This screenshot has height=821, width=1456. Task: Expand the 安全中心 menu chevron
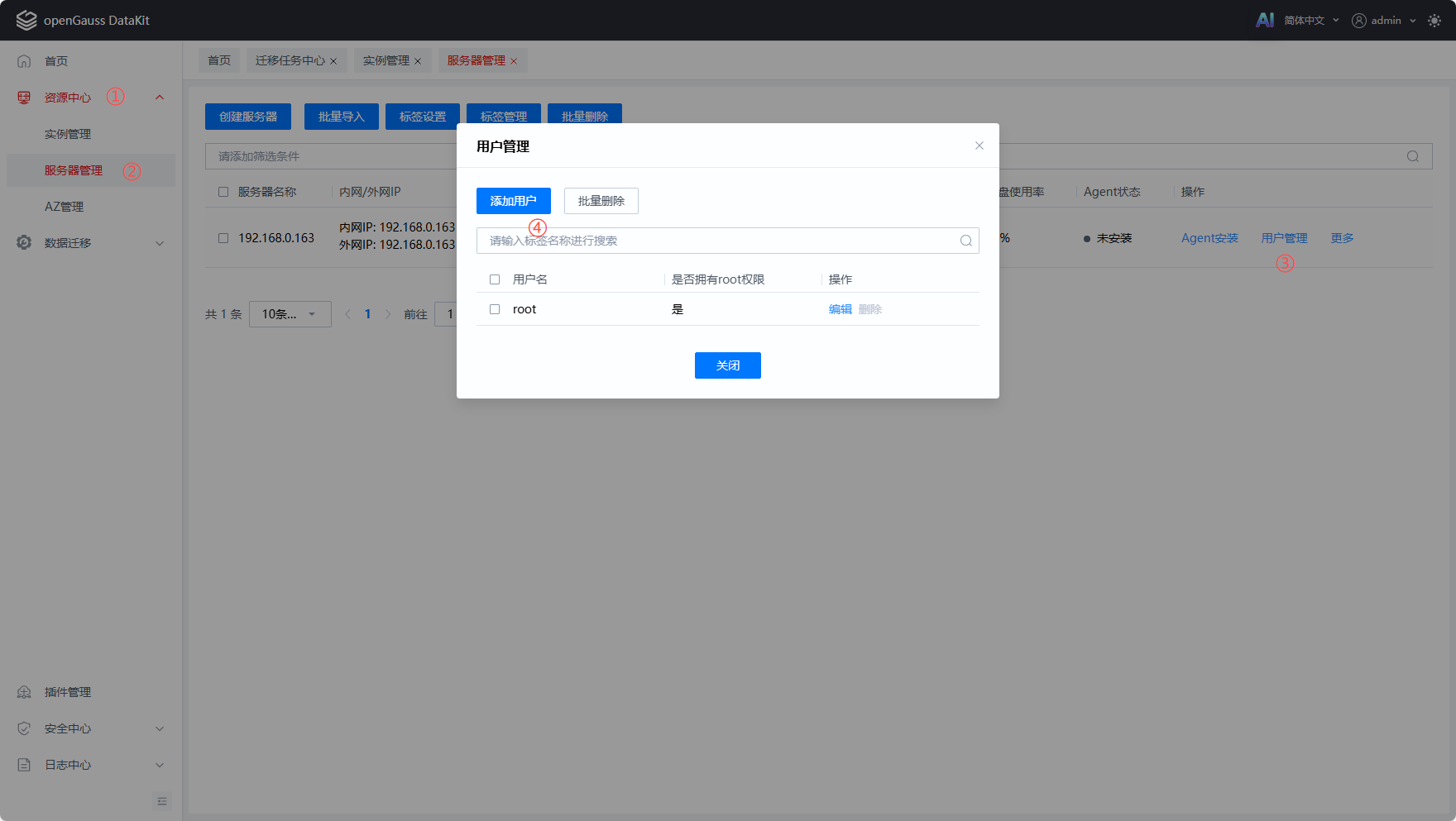[x=160, y=728]
